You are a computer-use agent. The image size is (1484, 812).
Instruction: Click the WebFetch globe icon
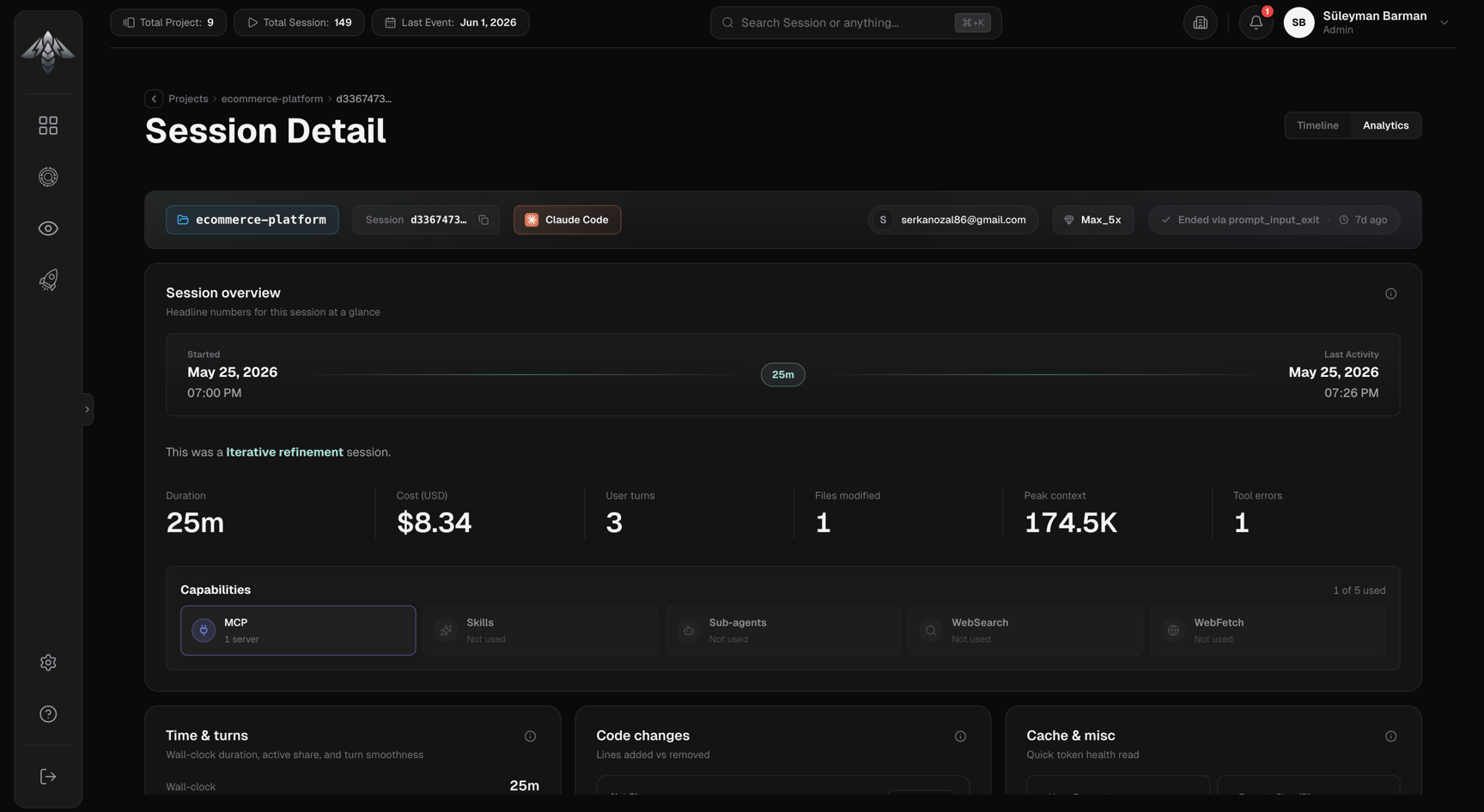click(1173, 630)
